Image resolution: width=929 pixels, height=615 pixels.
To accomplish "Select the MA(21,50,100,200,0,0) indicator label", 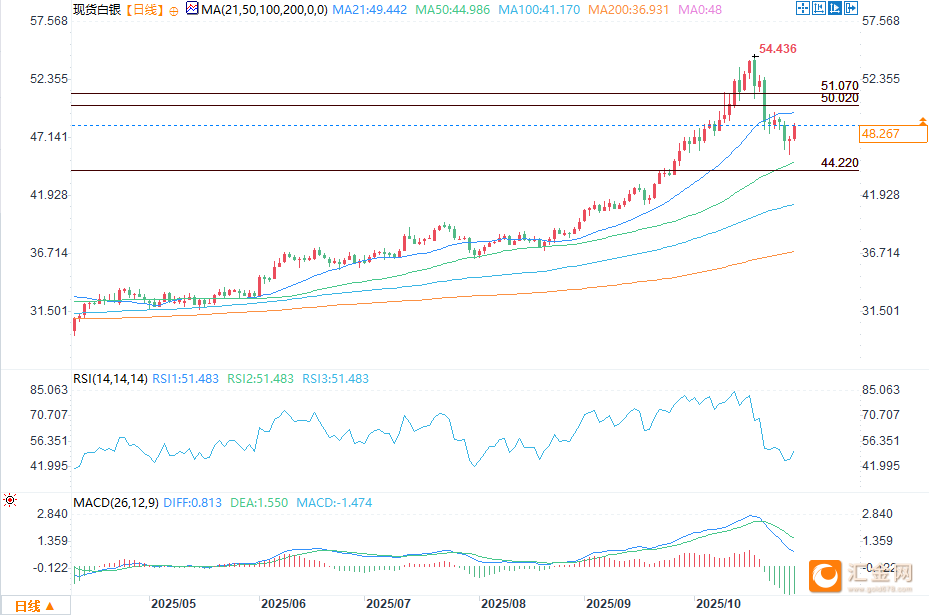I will (264, 9).
